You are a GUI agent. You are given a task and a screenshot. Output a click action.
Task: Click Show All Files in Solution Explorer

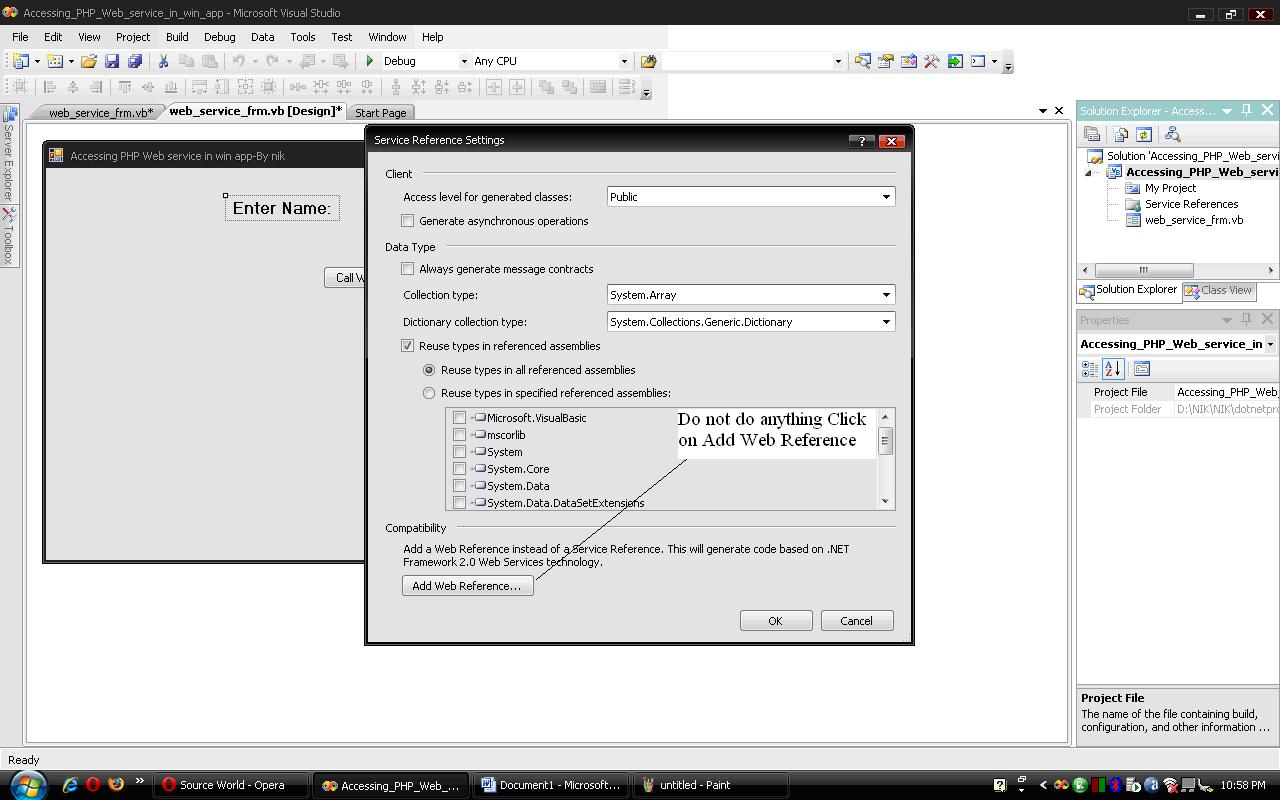tap(1121, 134)
